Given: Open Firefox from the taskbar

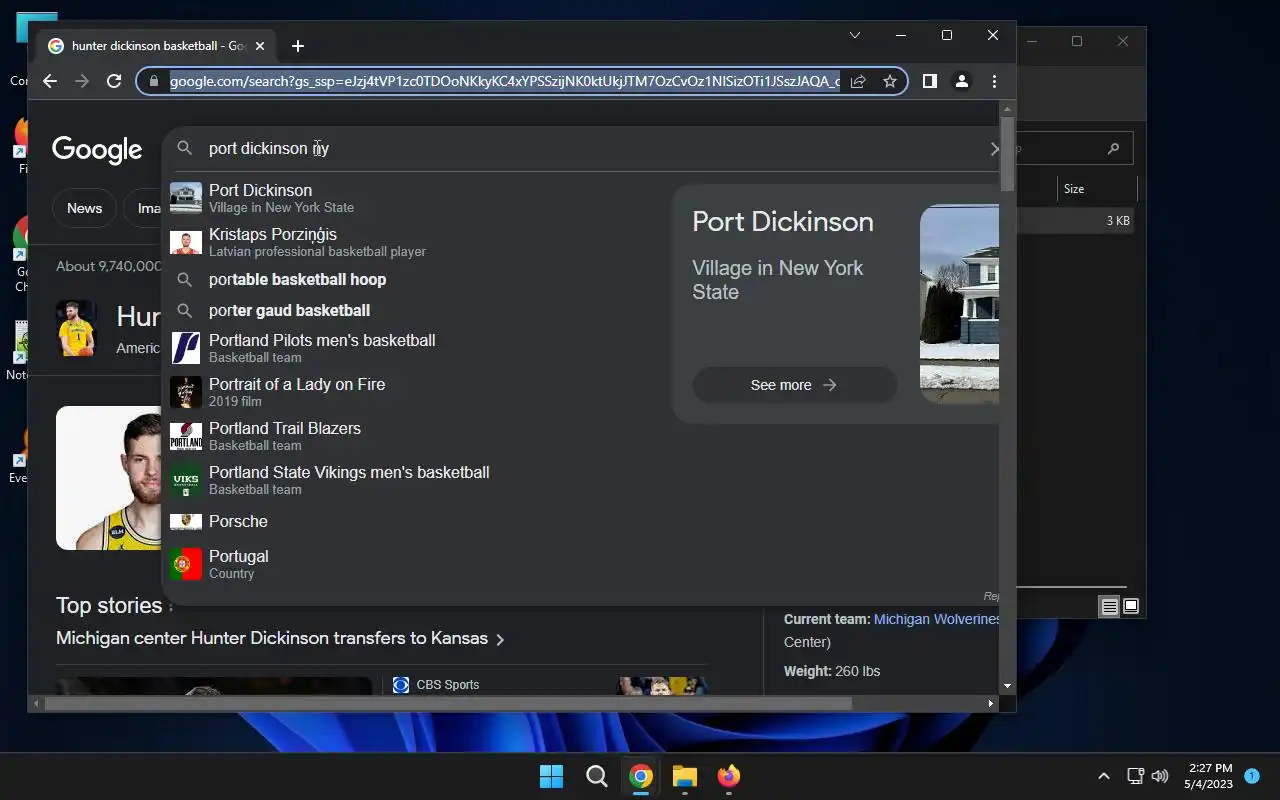Looking at the screenshot, I should (x=729, y=776).
